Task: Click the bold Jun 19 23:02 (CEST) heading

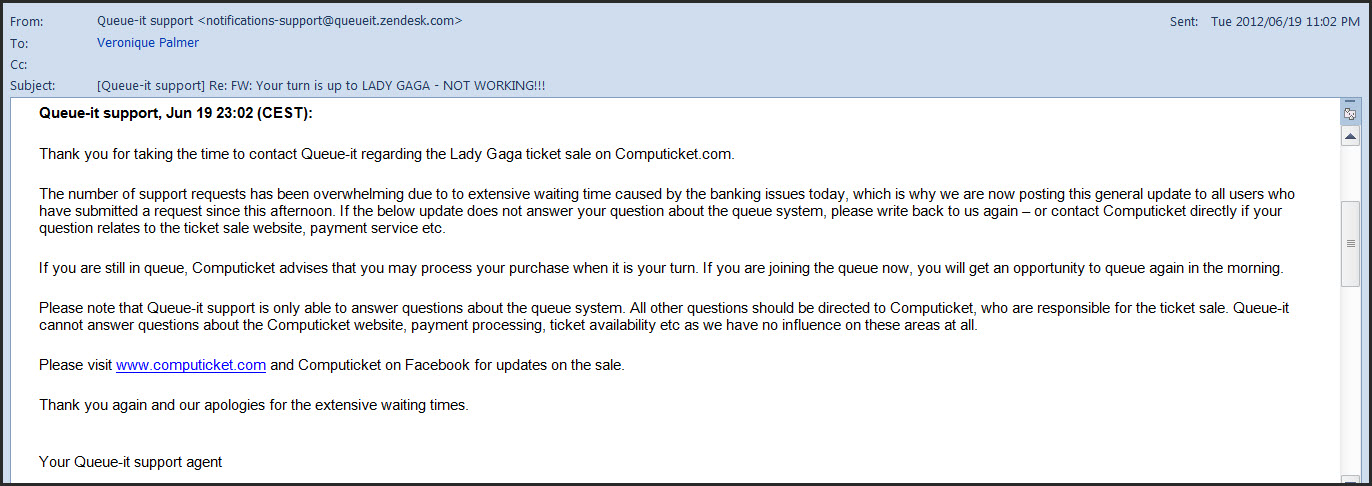Action: click(x=176, y=113)
